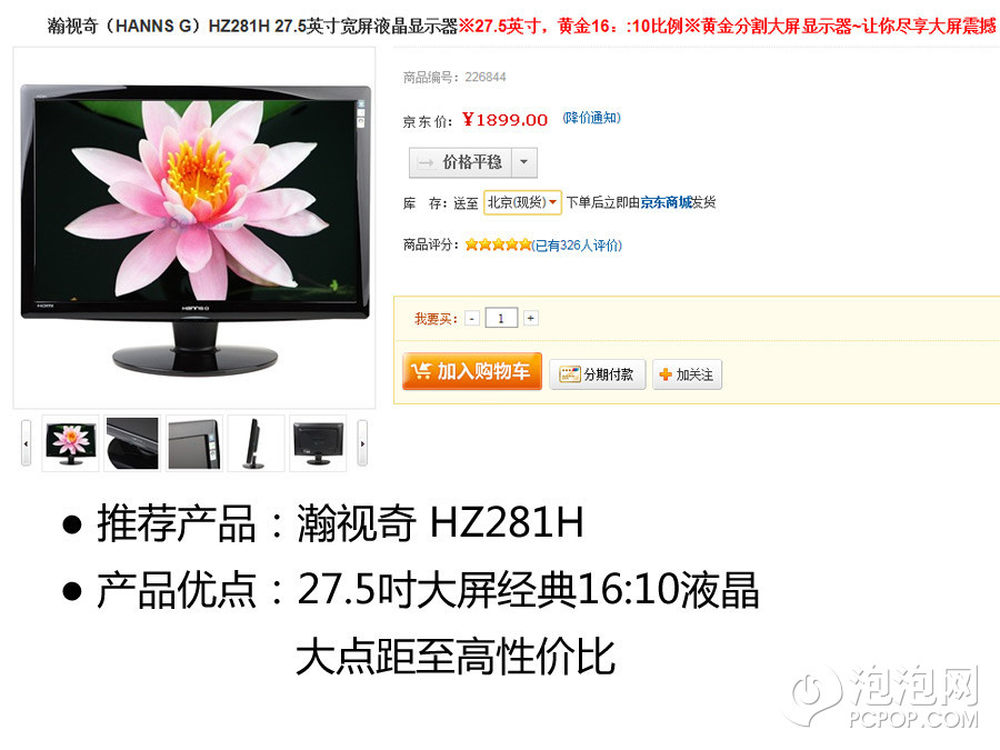1000x750 pixels.
Task: Open the 已有326人评价 reviews link
Action: [577, 246]
